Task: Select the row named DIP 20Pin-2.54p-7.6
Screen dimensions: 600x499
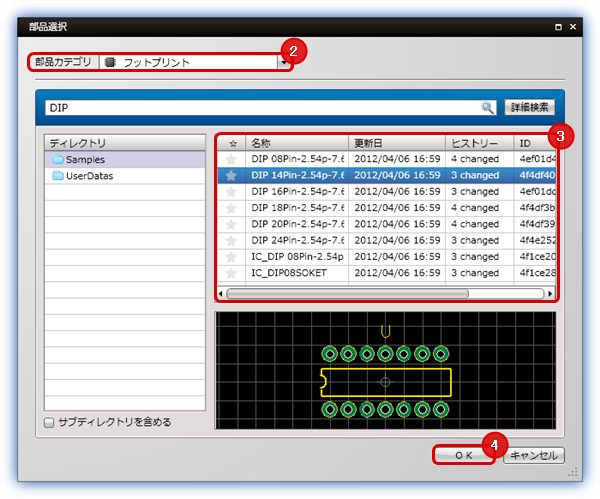Action: (386, 224)
